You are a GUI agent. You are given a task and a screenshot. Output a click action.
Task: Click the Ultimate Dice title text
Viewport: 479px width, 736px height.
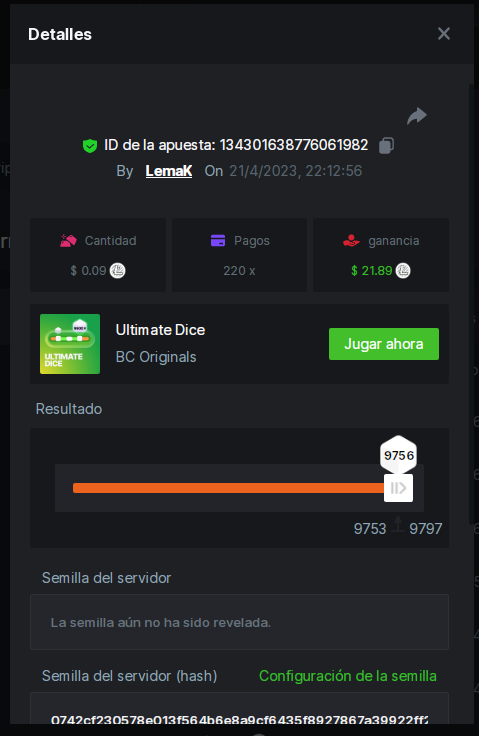point(161,330)
